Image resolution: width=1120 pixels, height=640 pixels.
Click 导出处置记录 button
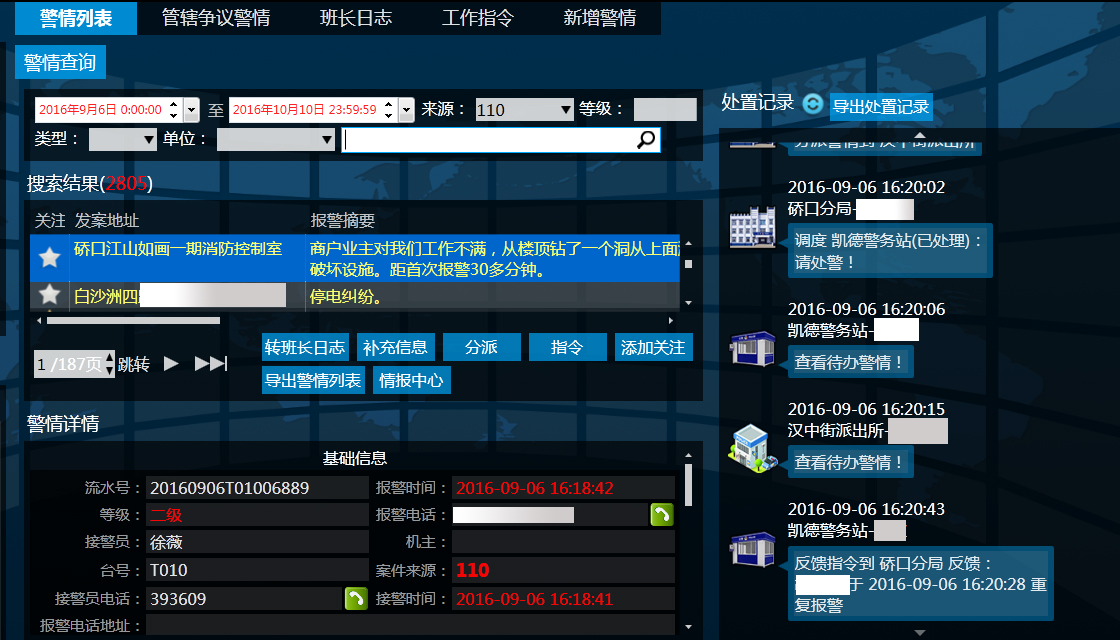coord(881,106)
